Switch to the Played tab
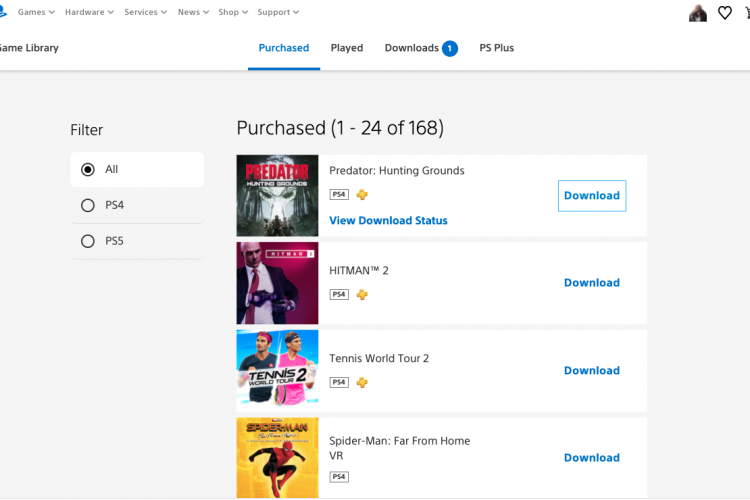The width and height of the screenshot is (750, 500). click(347, 48)
